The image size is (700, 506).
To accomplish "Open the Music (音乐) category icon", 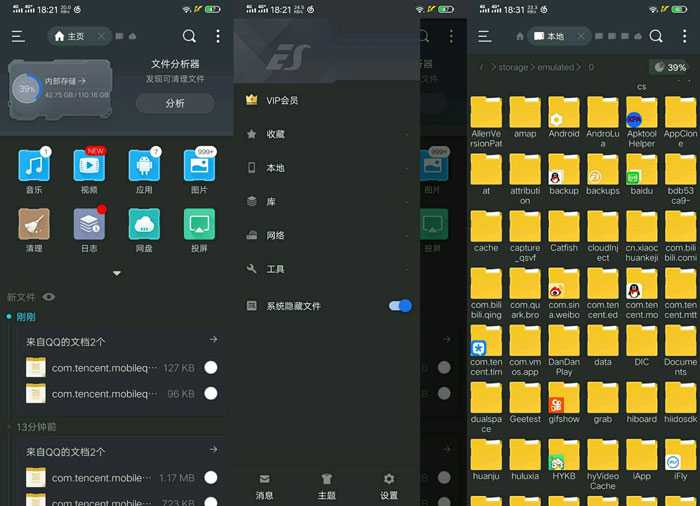I will click(34, 166).
